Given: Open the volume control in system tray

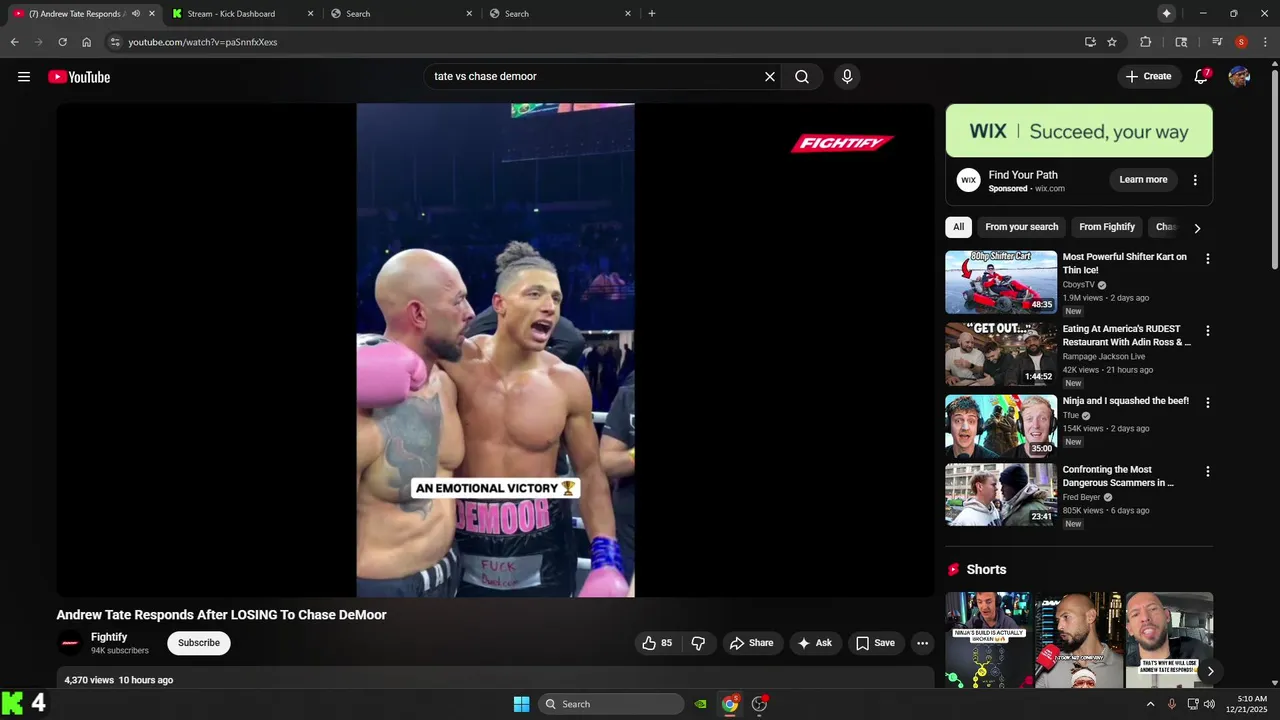Looking at the screenshot, I should 1209,704.
